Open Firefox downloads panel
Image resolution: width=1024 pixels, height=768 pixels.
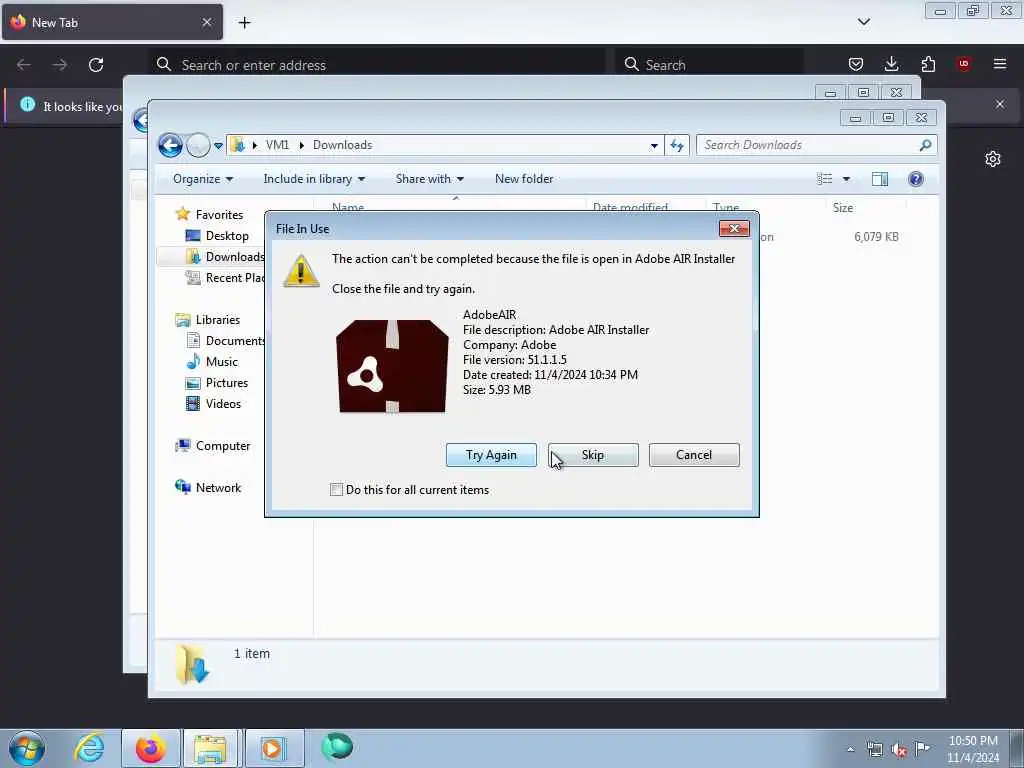coord(891,64)
